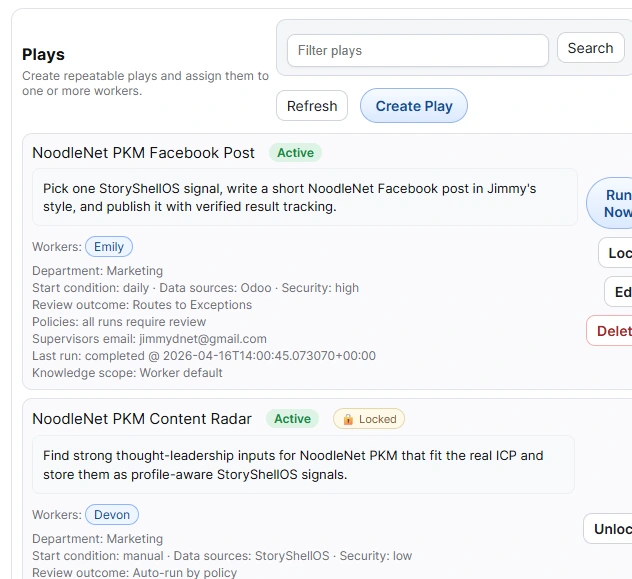The image size is (632, 579).
Task: Click the Active badge on Facebook Post play
Action: [295, 153]
